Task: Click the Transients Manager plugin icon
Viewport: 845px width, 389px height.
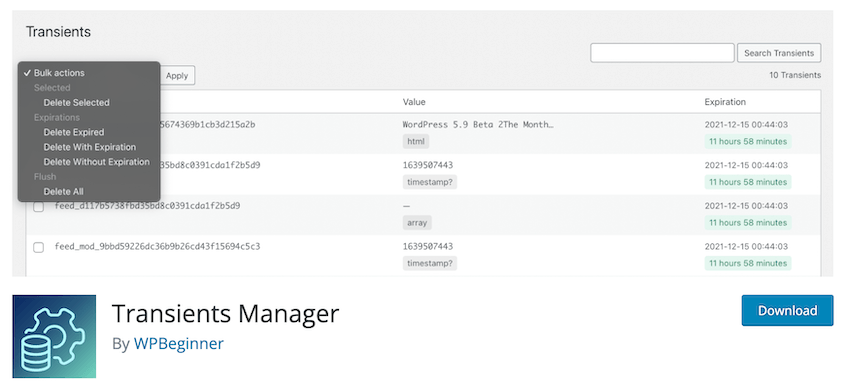Action: pyautogui.click(x=54, y=336)
